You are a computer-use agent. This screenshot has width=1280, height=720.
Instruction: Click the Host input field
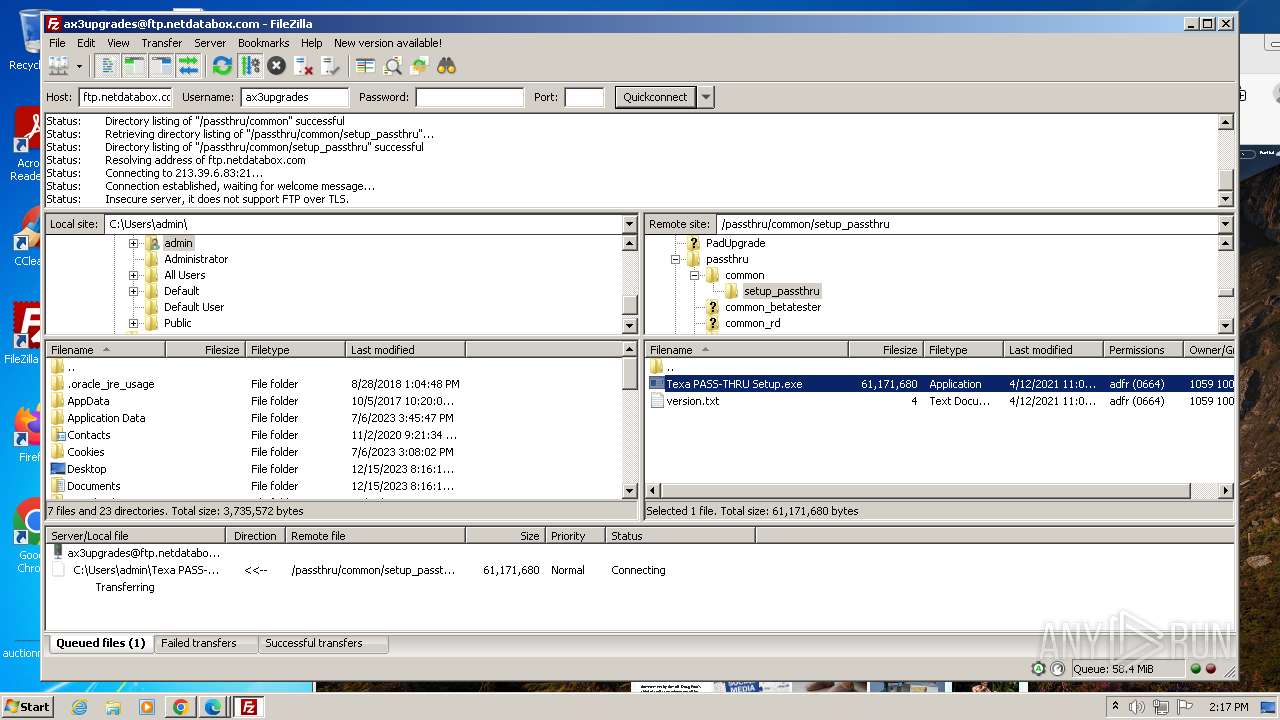point(126,97)
